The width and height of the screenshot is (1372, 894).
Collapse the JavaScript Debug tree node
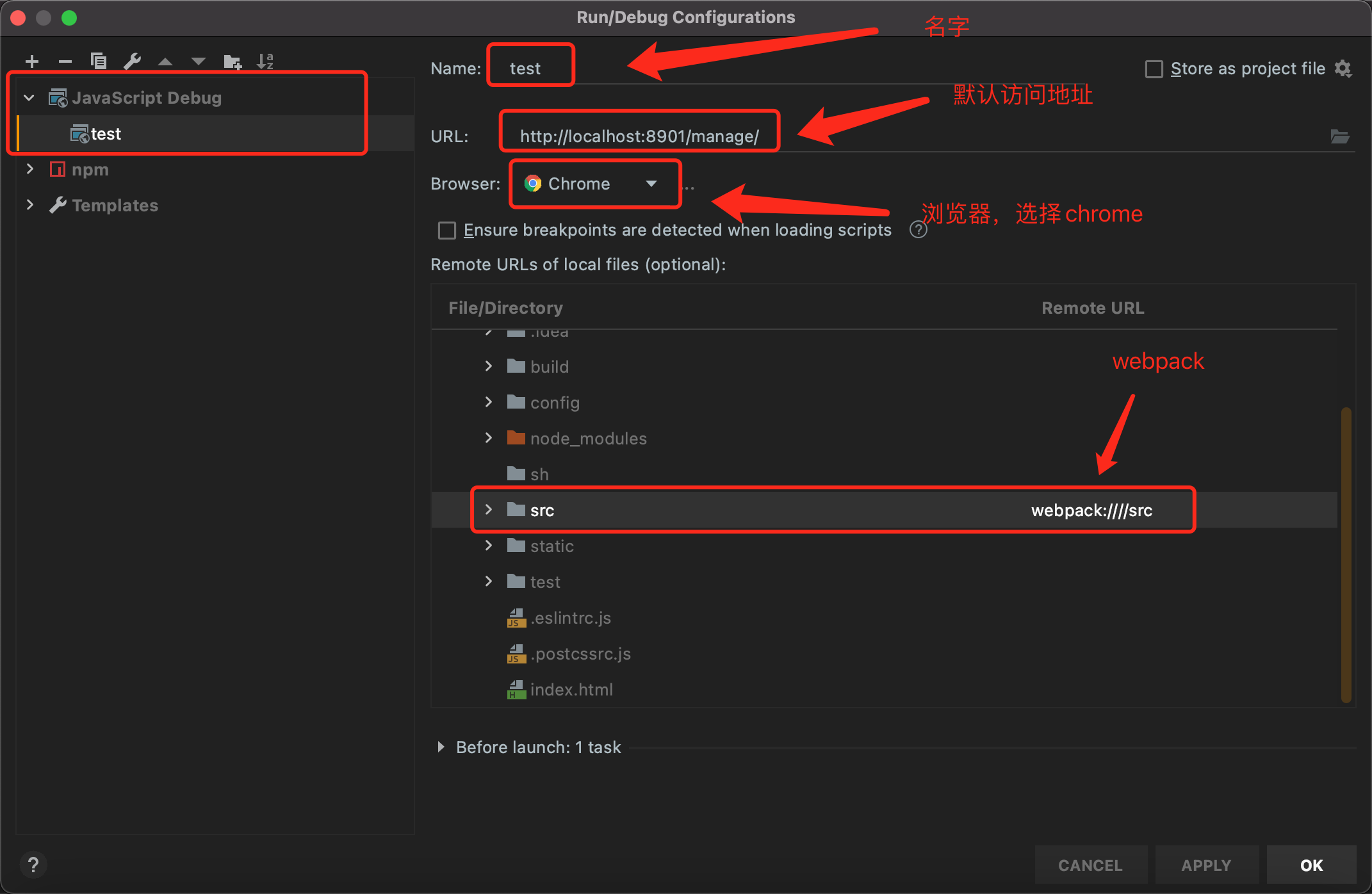(29, 98)
